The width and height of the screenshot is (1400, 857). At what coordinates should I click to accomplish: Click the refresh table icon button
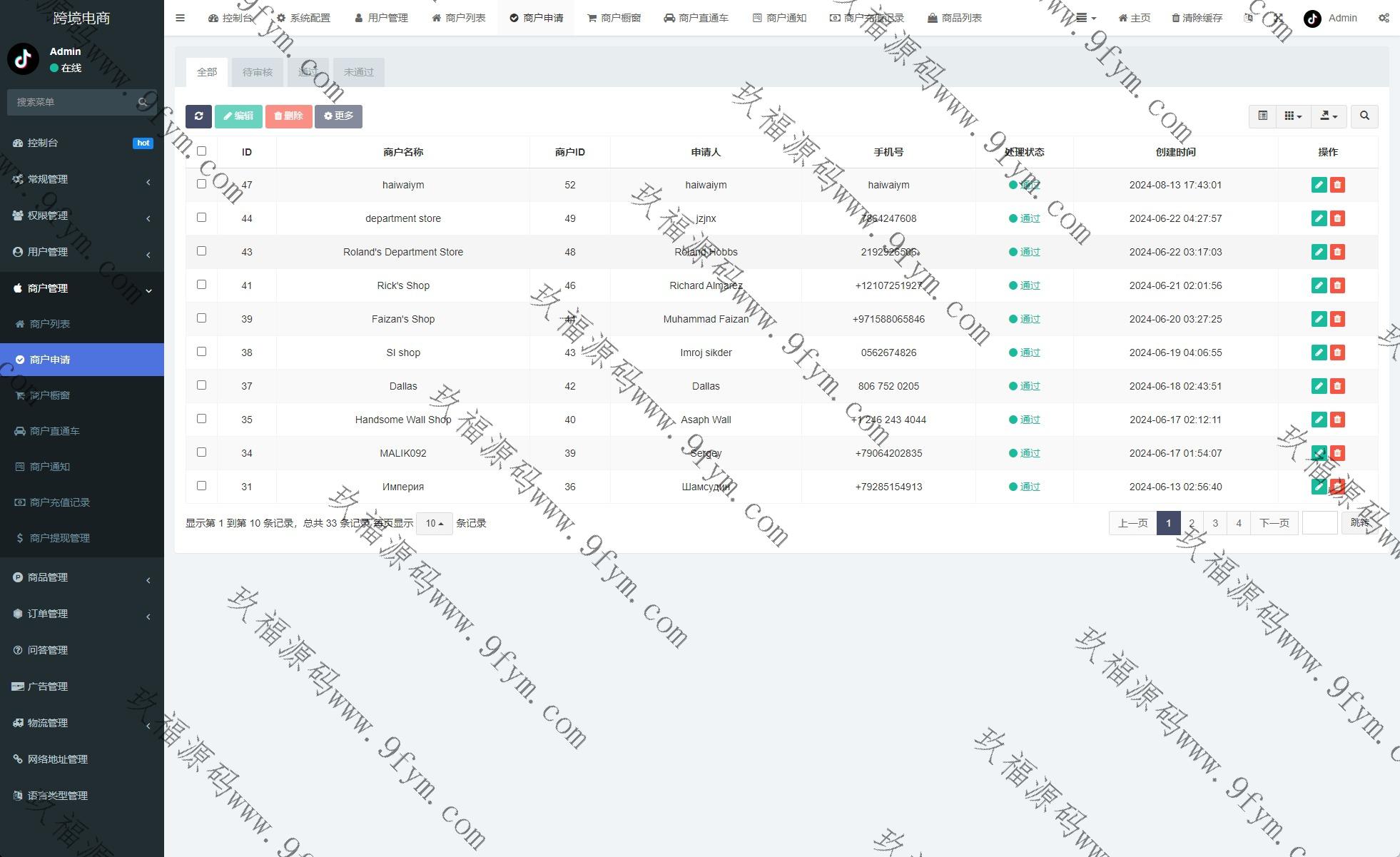(198, 116)
